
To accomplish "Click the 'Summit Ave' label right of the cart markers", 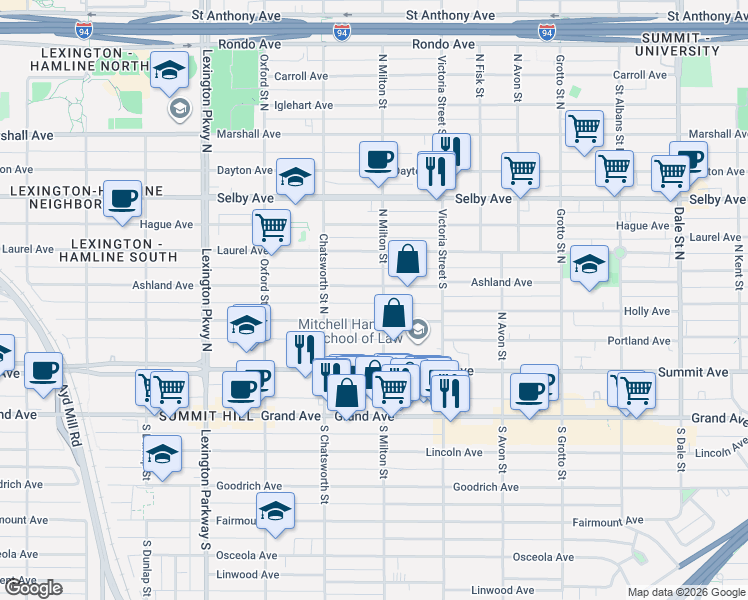I will pyautogui.click(x=693, y=372).
